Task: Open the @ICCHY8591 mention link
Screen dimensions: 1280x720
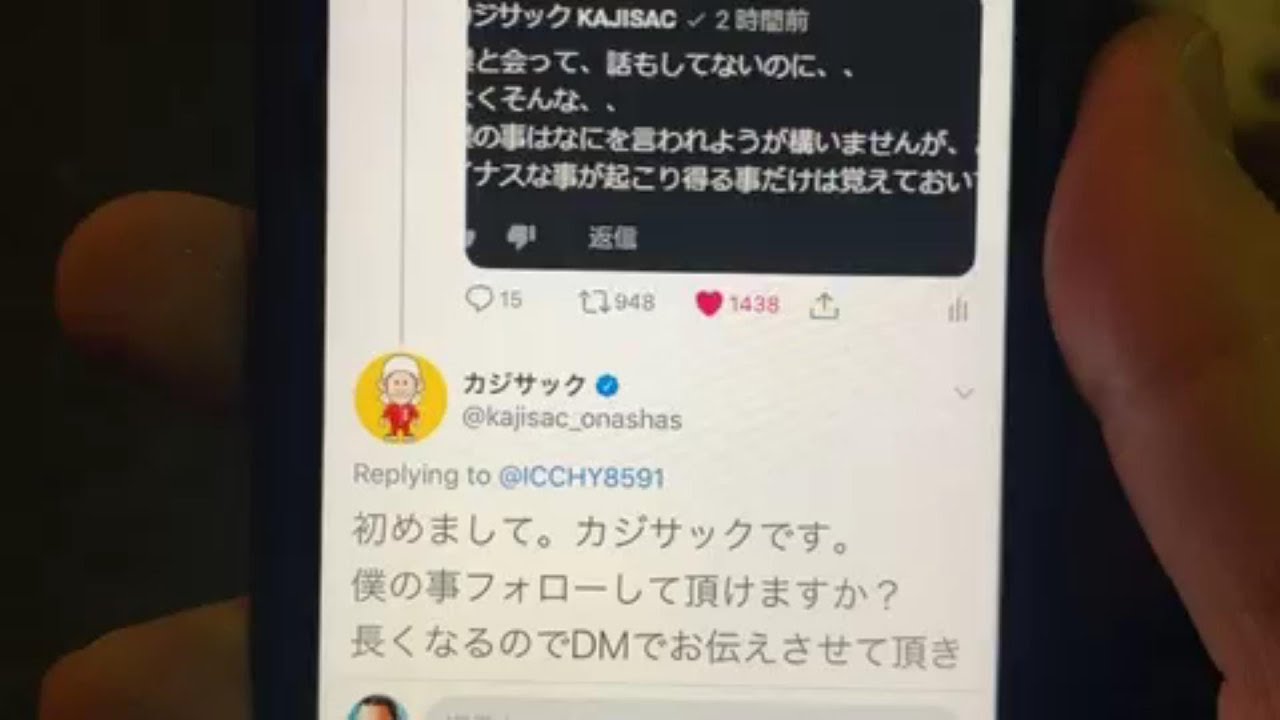Action: (x=581, y=477)
